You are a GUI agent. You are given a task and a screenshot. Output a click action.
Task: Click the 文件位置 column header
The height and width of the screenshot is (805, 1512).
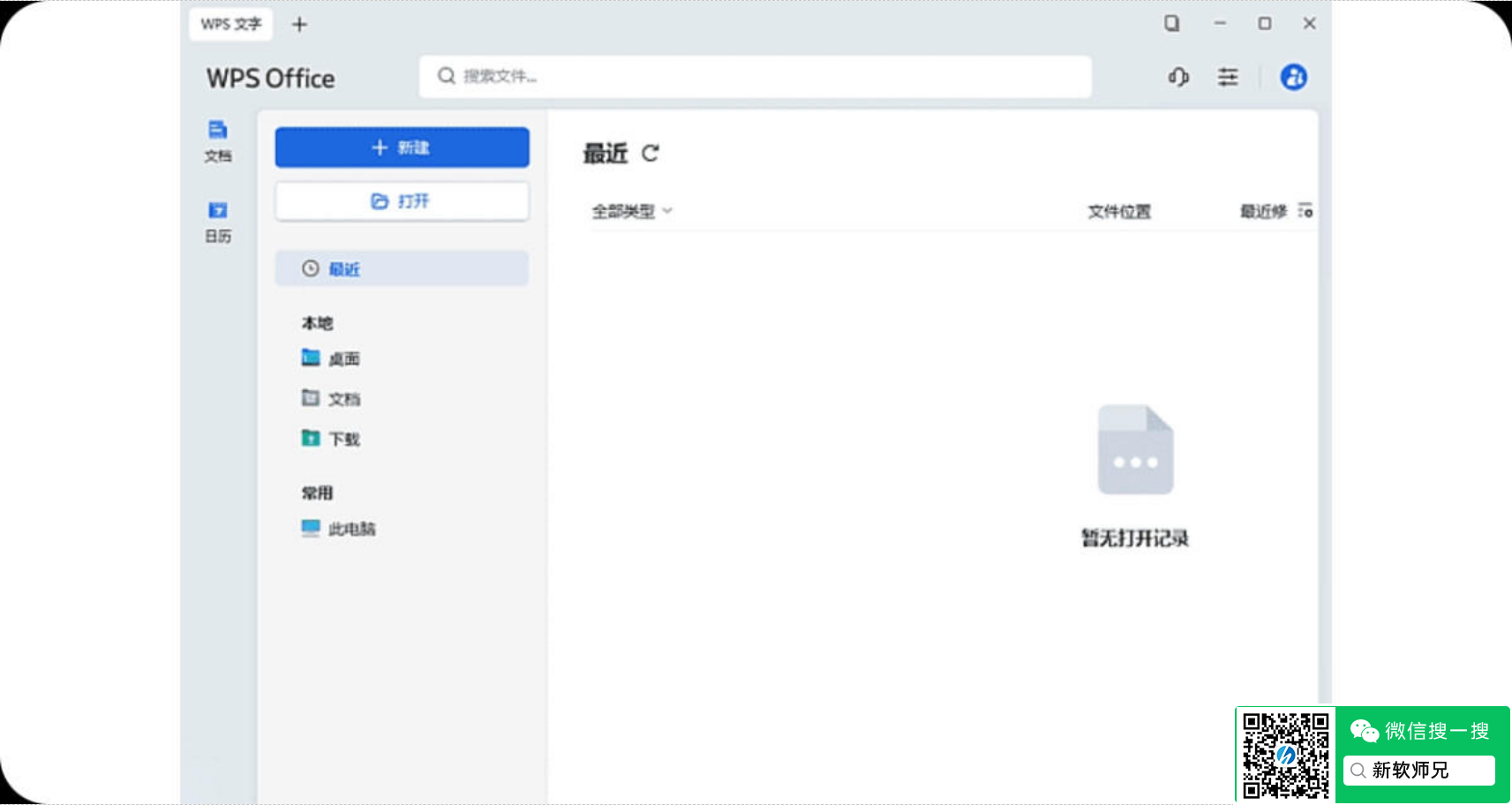(1118, 211)
